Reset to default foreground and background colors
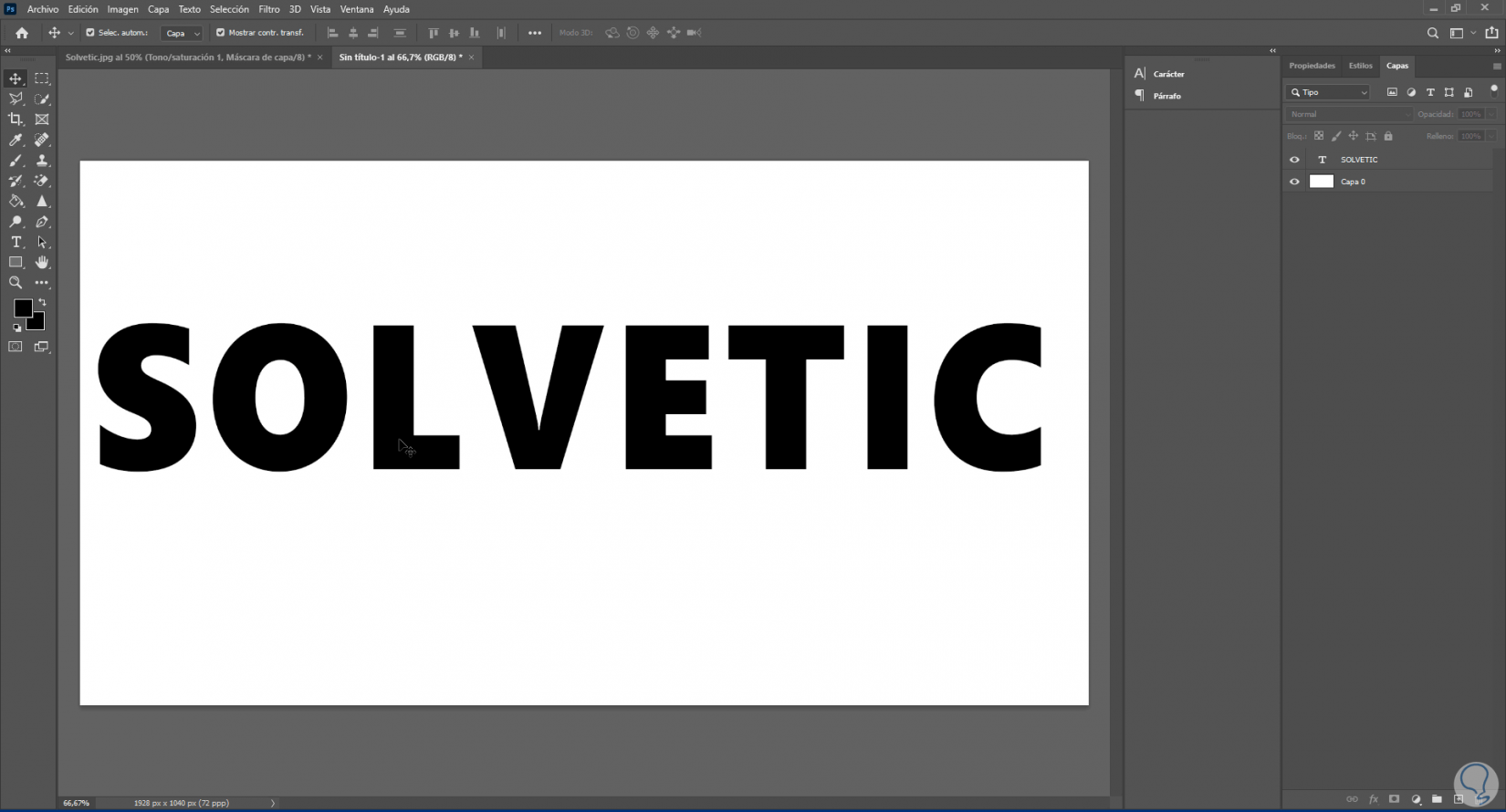Image resolution: width=1506 pixels, height=812 pixels. 16,328
